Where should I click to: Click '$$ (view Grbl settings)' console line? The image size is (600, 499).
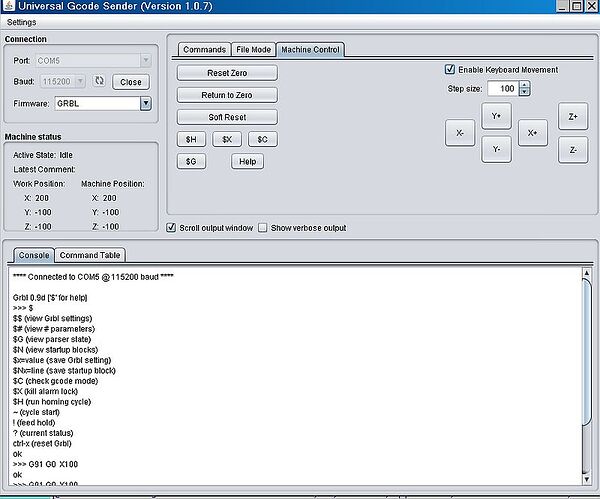pos(52,318)
